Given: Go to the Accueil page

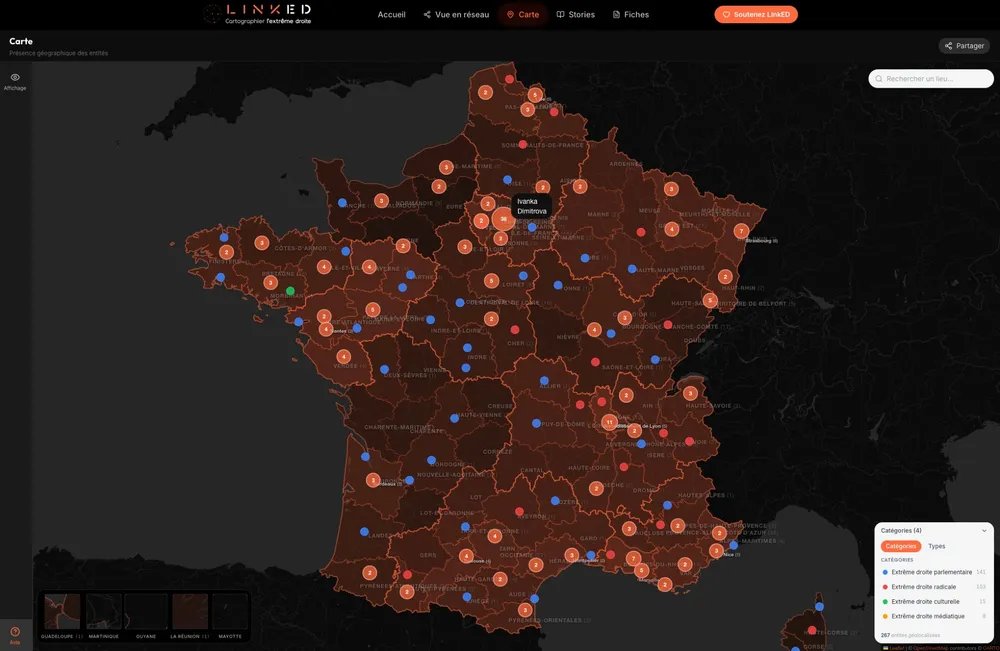Looking at the screenshot, I should click(x=391, y=14).
